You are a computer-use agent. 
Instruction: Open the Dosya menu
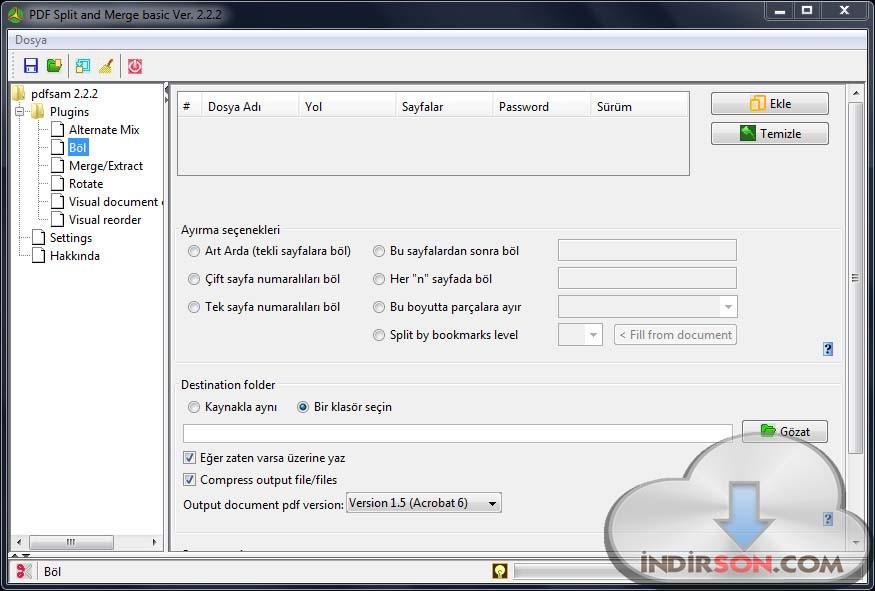[x=31, y=40]
